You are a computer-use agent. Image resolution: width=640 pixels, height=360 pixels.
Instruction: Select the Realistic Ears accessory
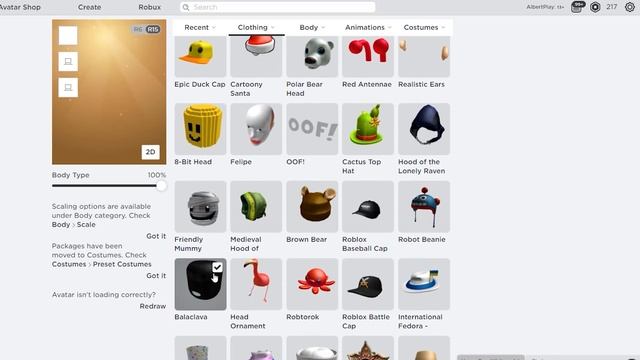point(424,56)
